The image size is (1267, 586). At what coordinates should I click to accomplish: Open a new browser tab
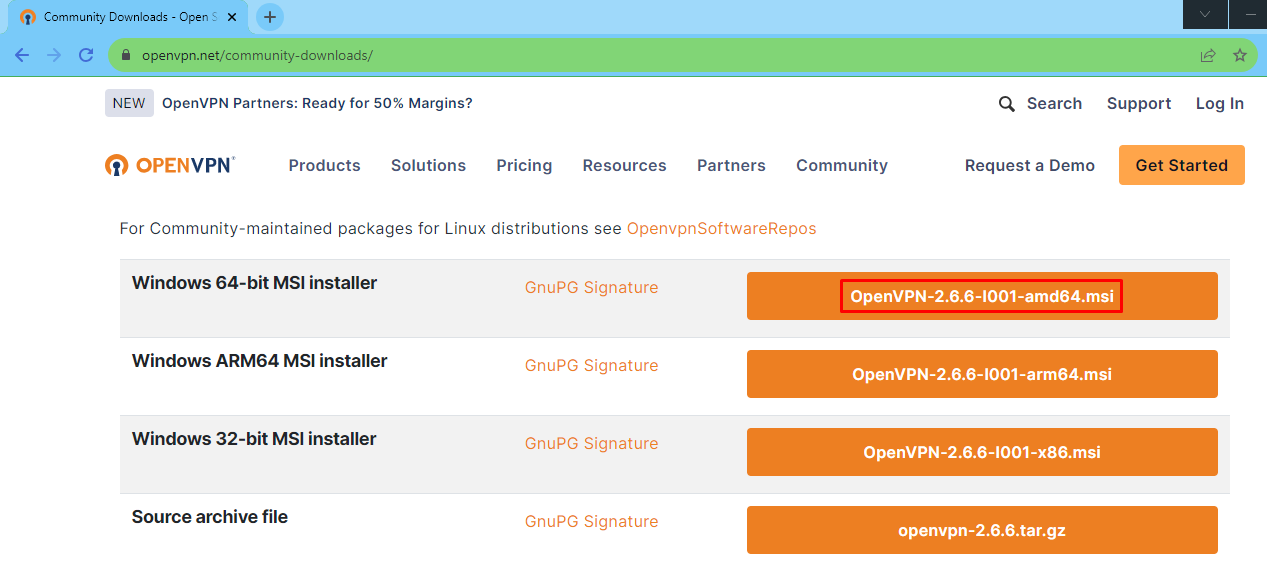pos(270,17)
